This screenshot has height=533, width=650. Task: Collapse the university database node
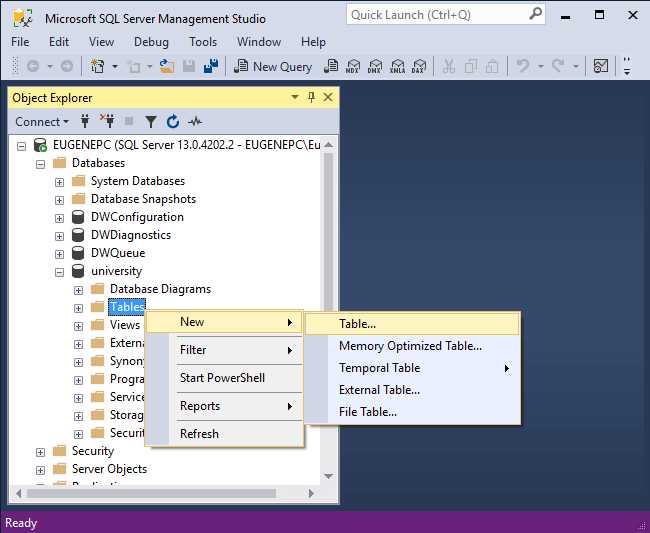click(x=60, y=271)
